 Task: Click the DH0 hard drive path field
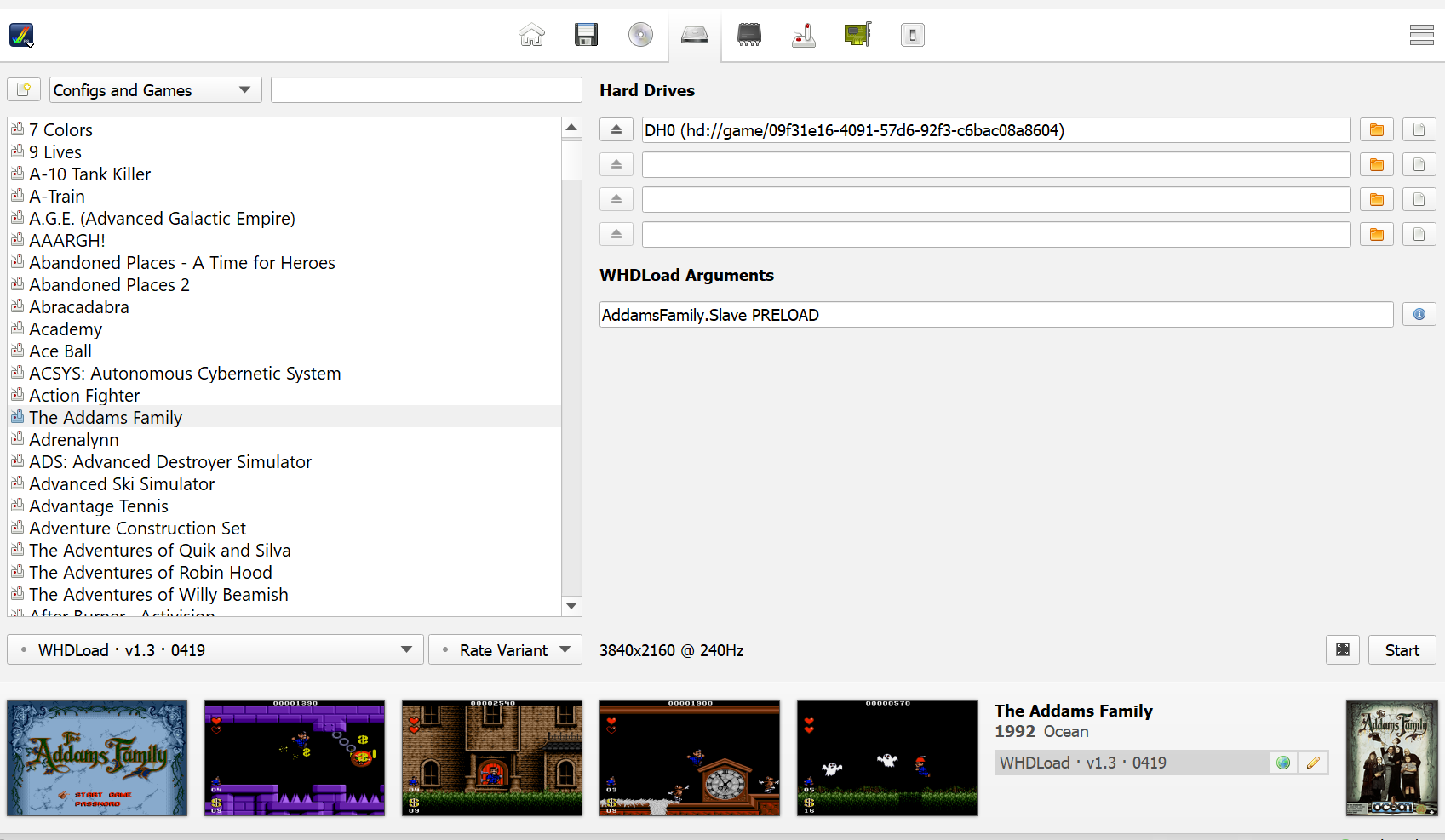point(996,130)
